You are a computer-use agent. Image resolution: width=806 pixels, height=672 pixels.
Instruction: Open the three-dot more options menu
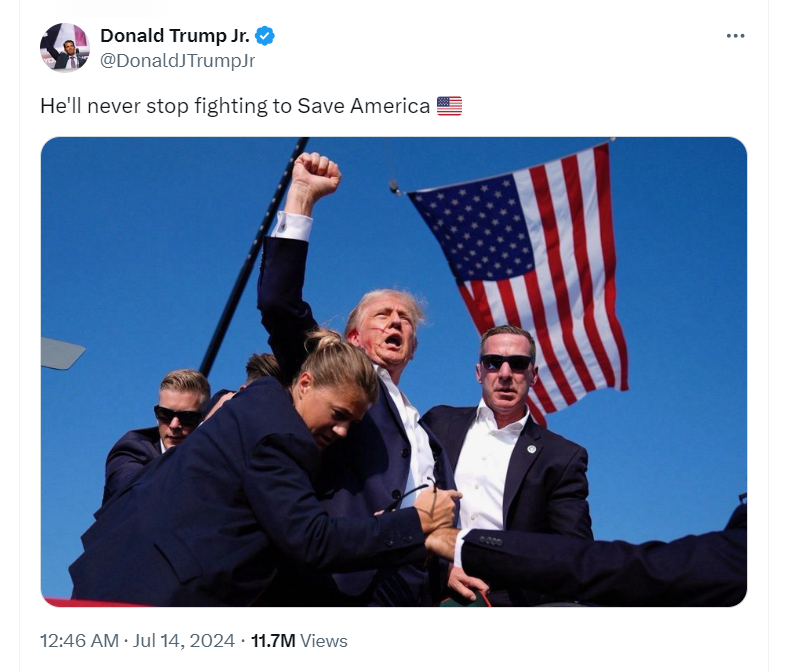tap(735, 35)
